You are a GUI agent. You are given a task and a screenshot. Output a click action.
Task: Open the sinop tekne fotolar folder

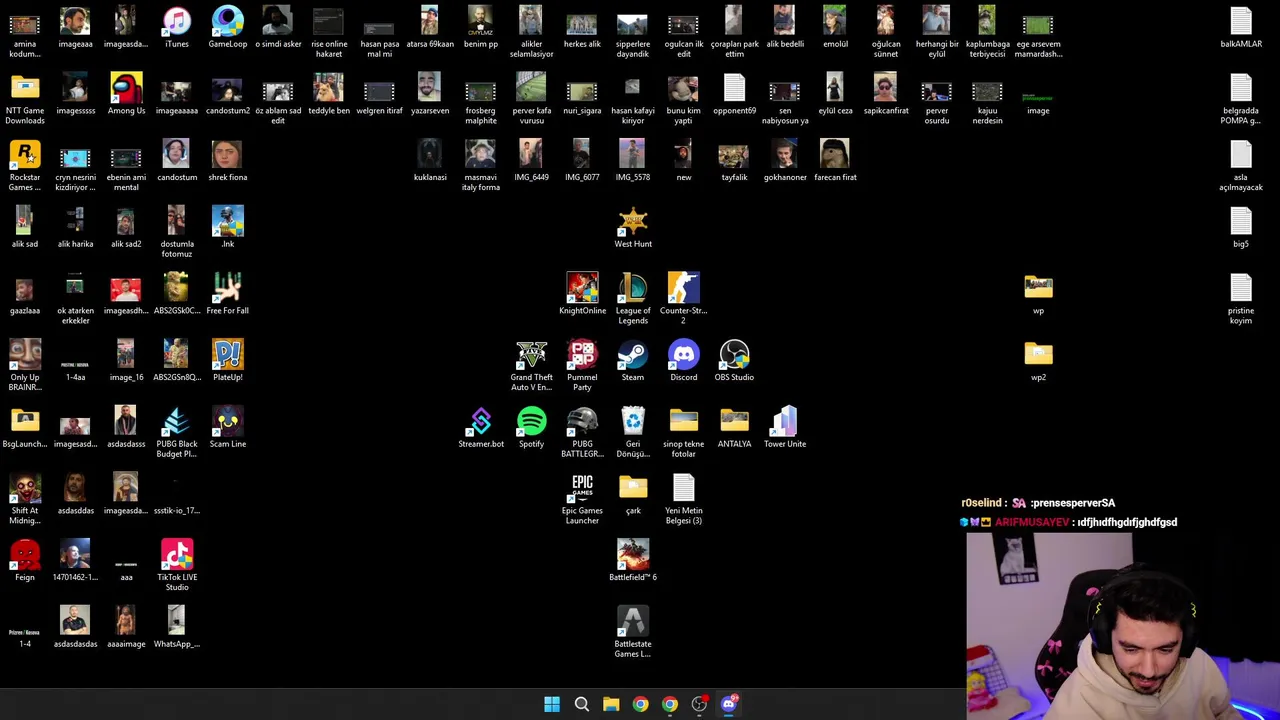(x=684, y=433)
